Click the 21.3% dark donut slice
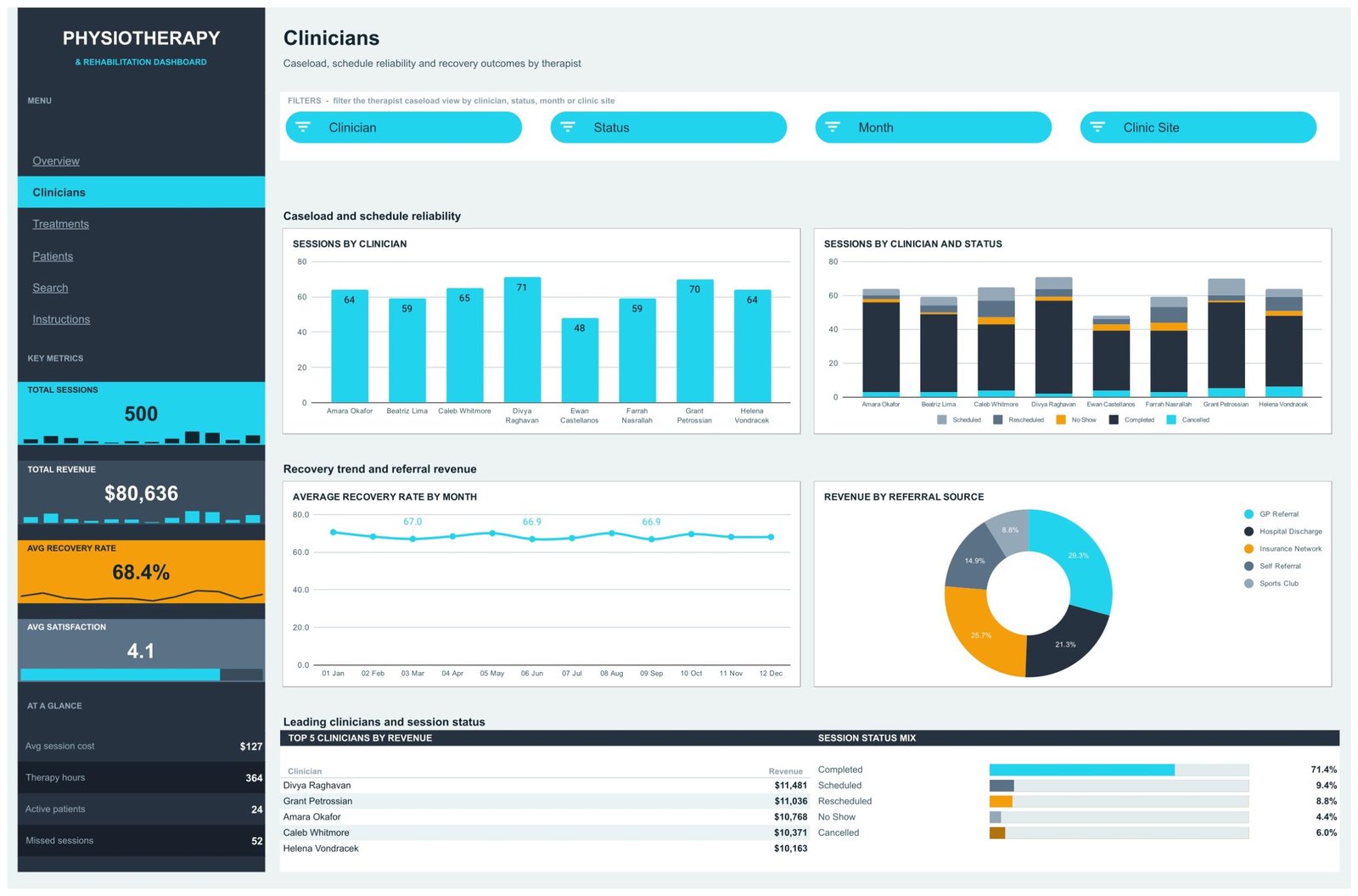 click(x=1066, y=643)
